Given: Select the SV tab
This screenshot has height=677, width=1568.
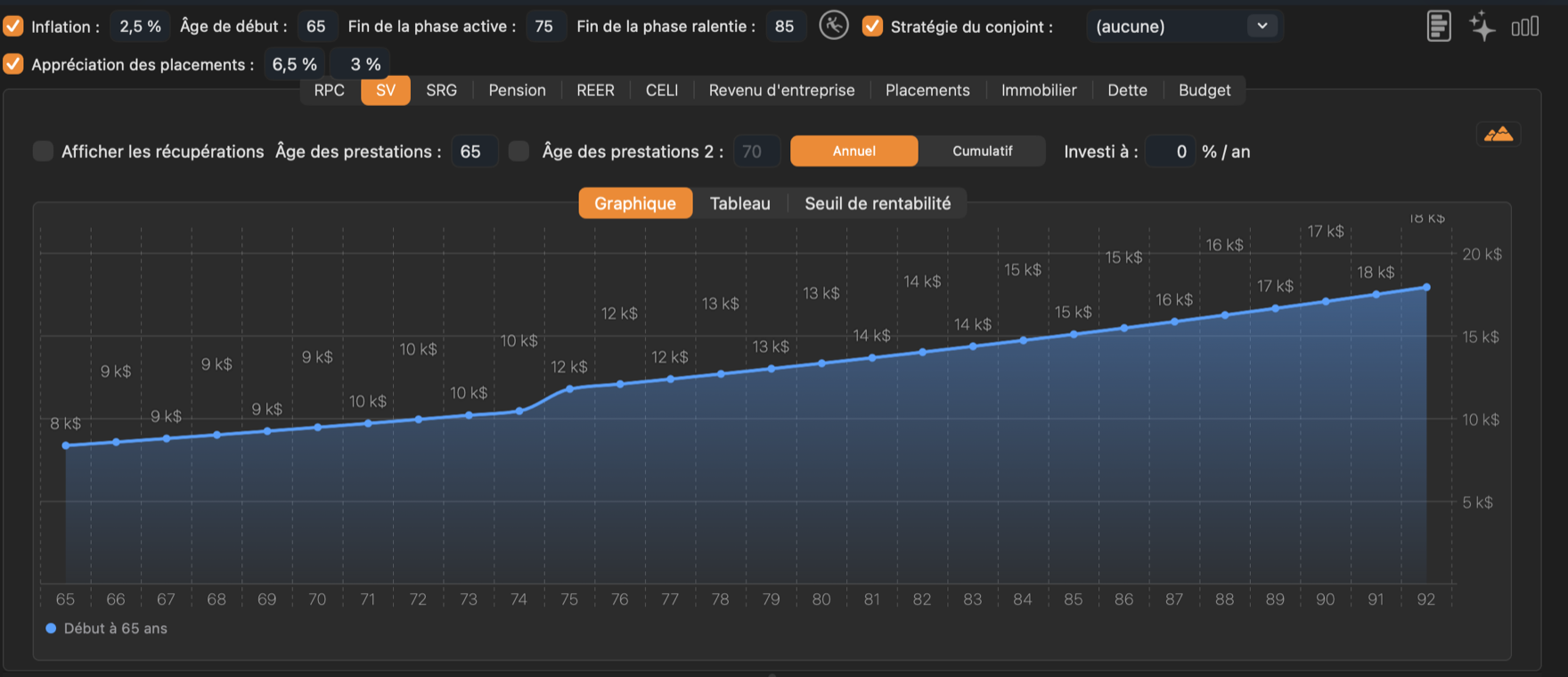Looking at the screenshot, I should tap(386, 90).
